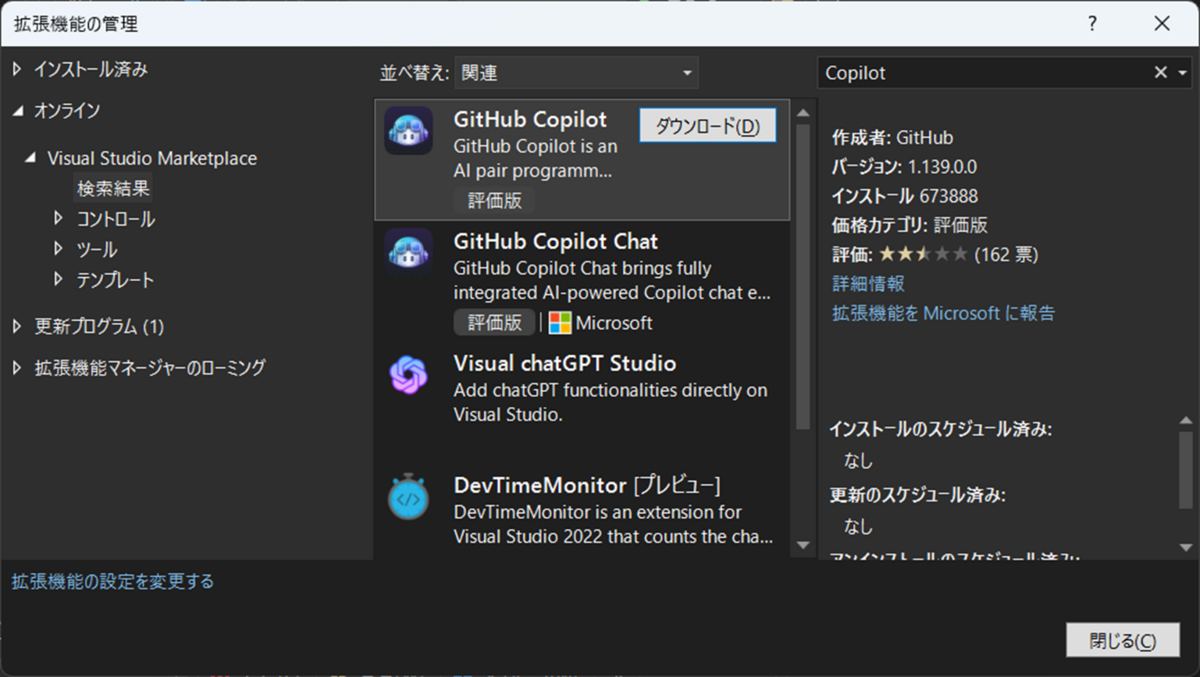
Task: Click the 閉じる button
Action: pyautogui.click(x=1123, y=640)
